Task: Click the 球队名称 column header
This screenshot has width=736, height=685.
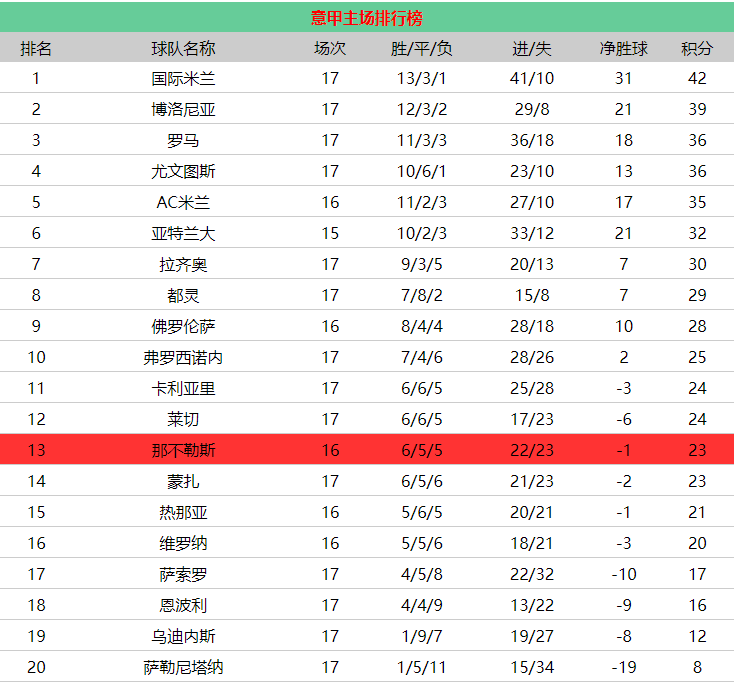Action: 183,48
